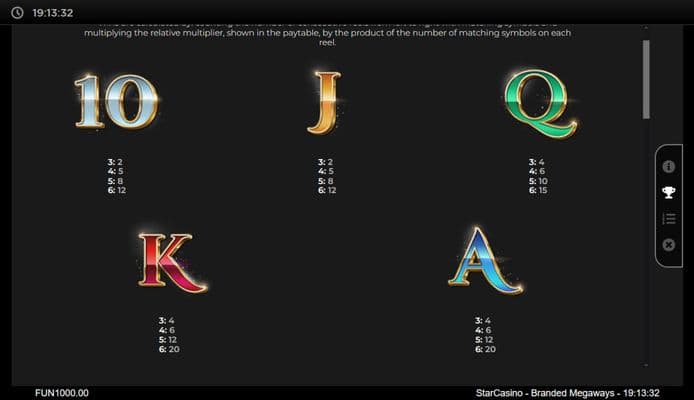Image resolution: width=694 pixels, height=400 pixels.
Task: Click the 10 symbol image
Action: [115, 101]
